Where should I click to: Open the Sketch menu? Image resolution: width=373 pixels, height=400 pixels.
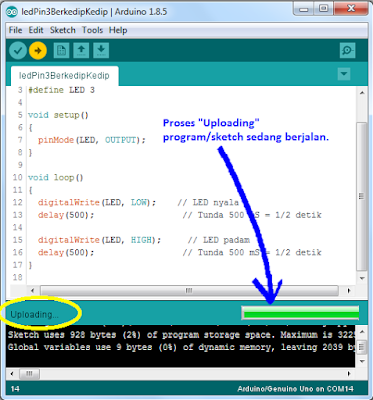63,30
